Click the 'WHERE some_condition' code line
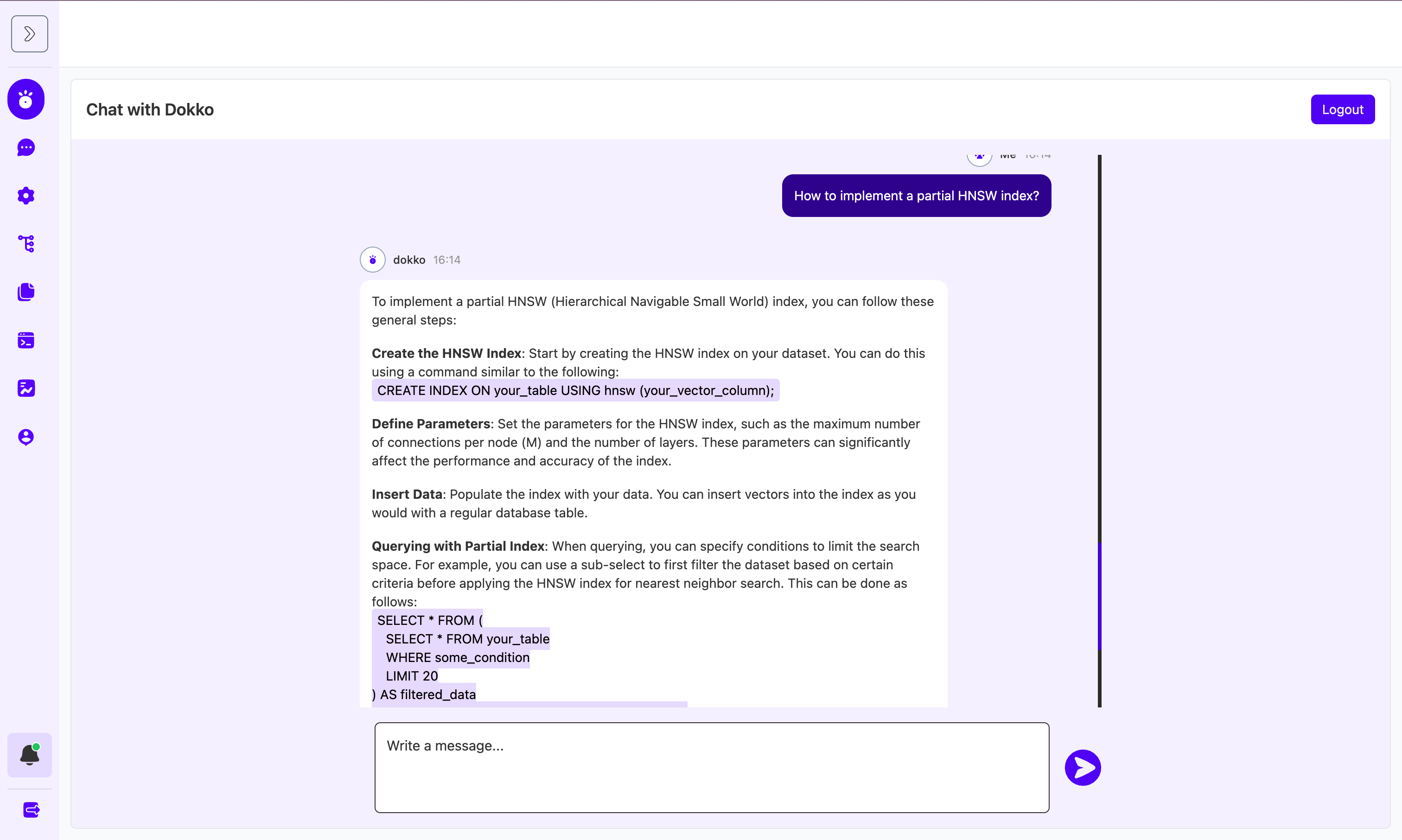The image size is (1402, 840). coord(457,657)
